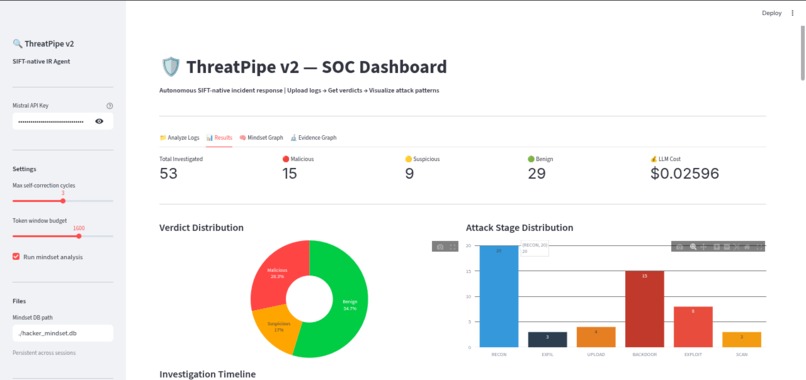Show the Mistral API key with eye icon

99,121
